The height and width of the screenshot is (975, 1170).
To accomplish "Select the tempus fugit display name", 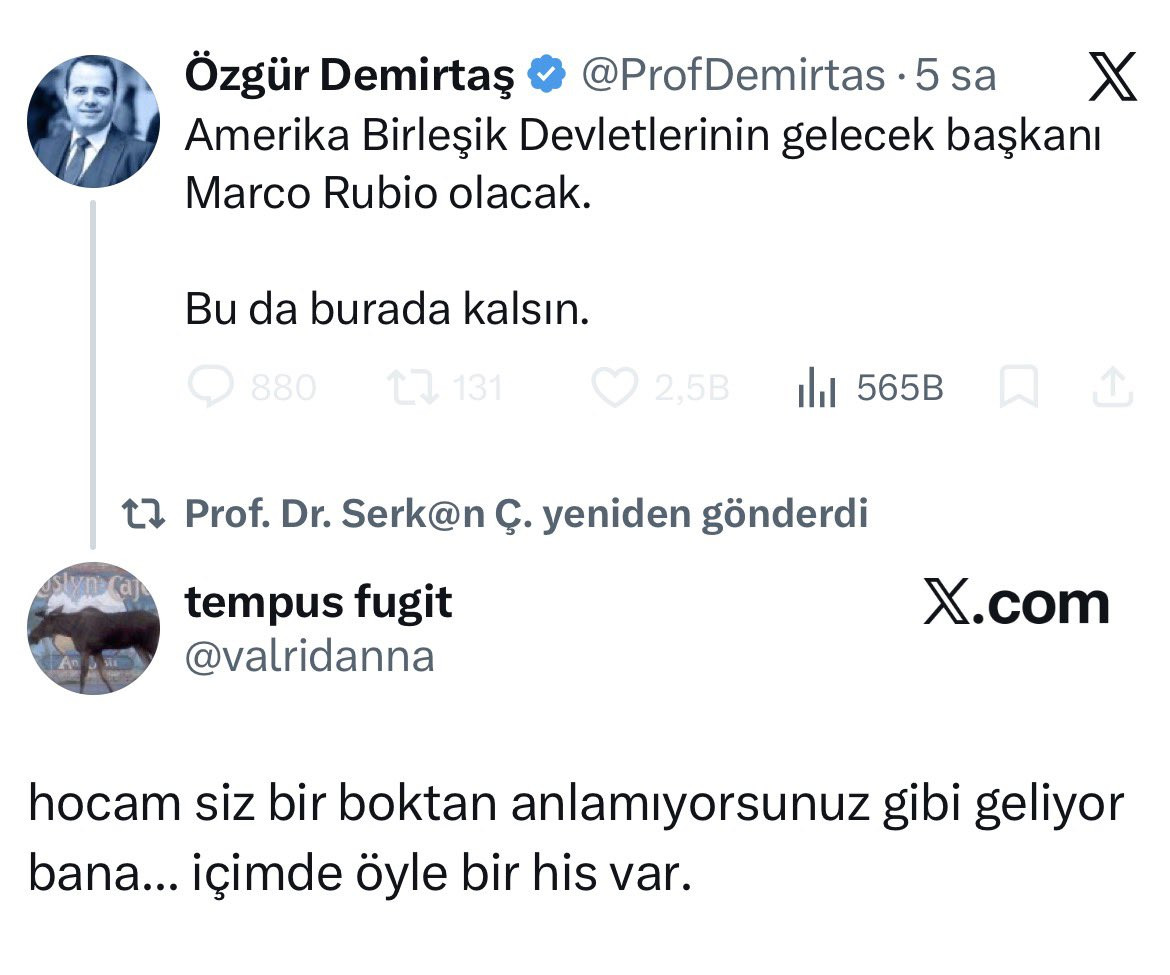I will click(318, 603).
